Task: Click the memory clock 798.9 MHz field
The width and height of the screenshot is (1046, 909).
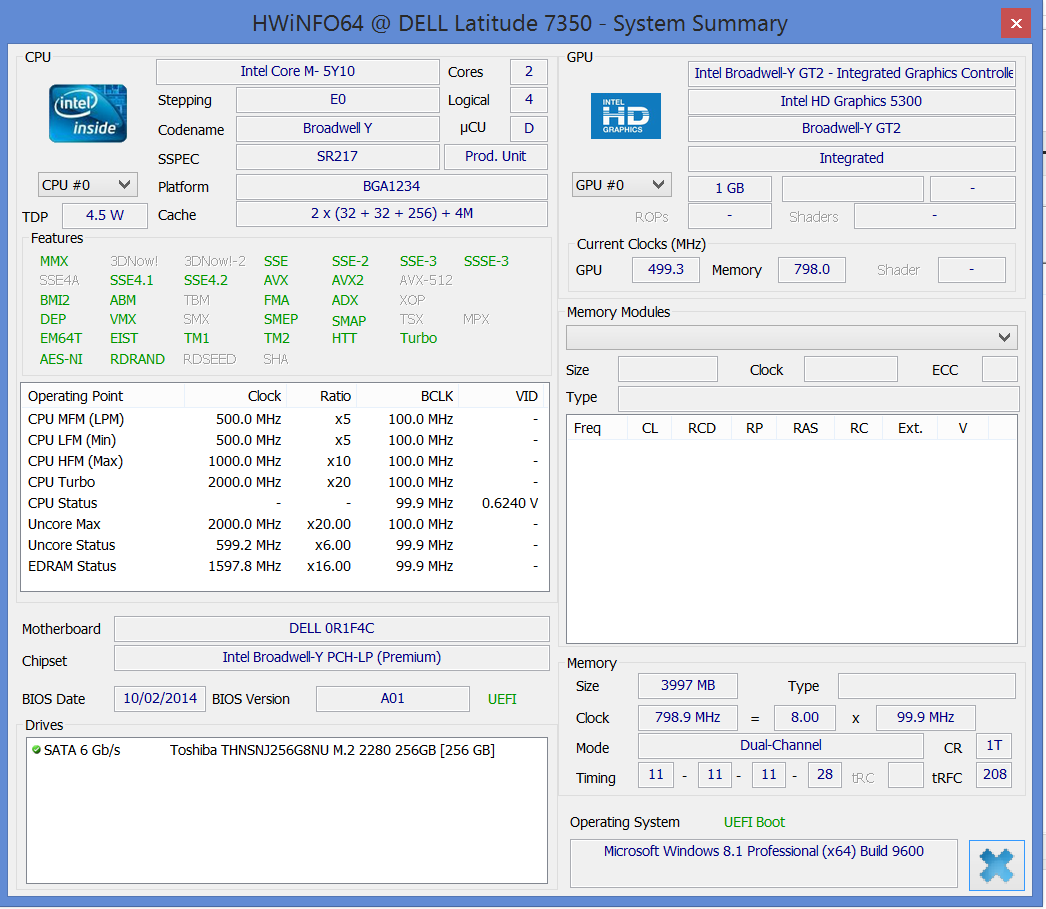Action: (688, 718)
